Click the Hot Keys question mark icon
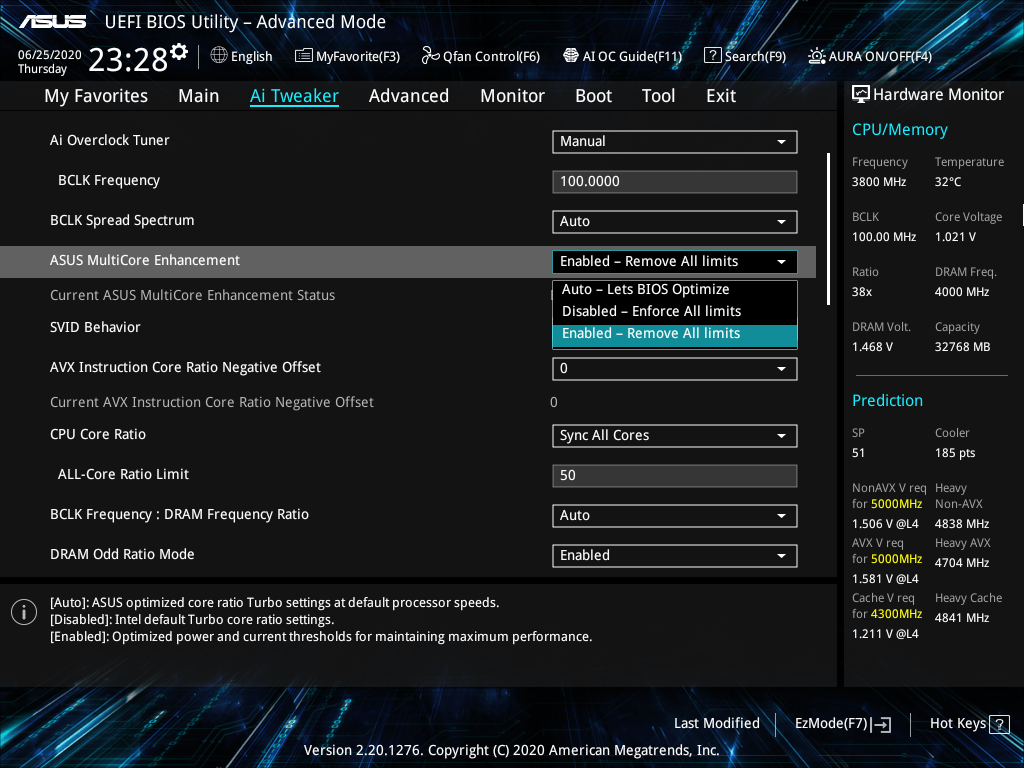 (999, 724)
